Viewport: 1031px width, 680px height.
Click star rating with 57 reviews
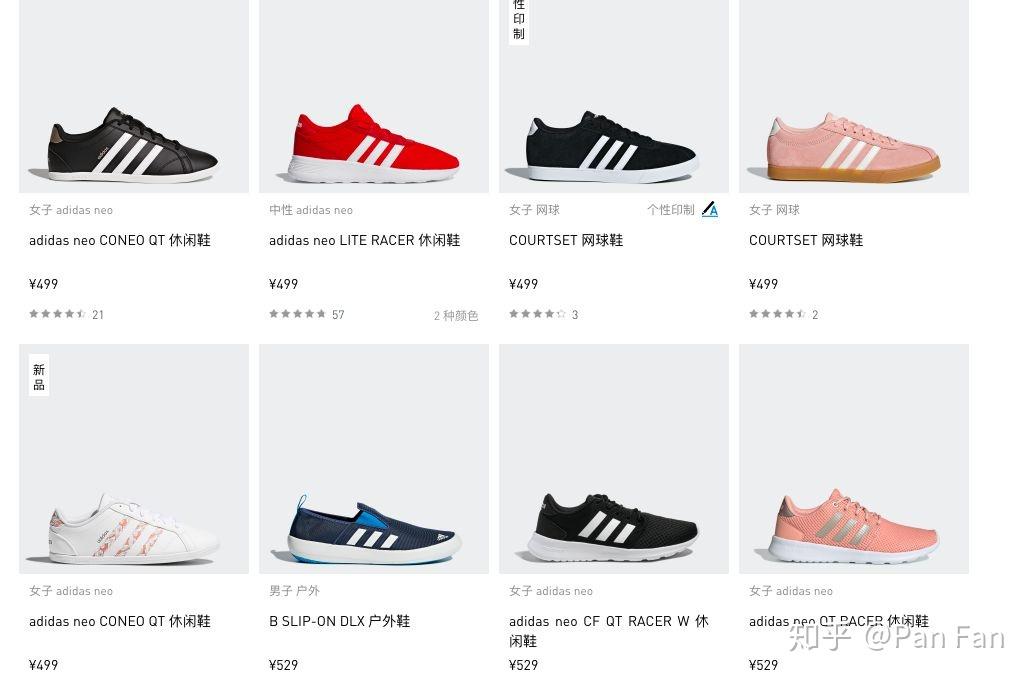297,314
